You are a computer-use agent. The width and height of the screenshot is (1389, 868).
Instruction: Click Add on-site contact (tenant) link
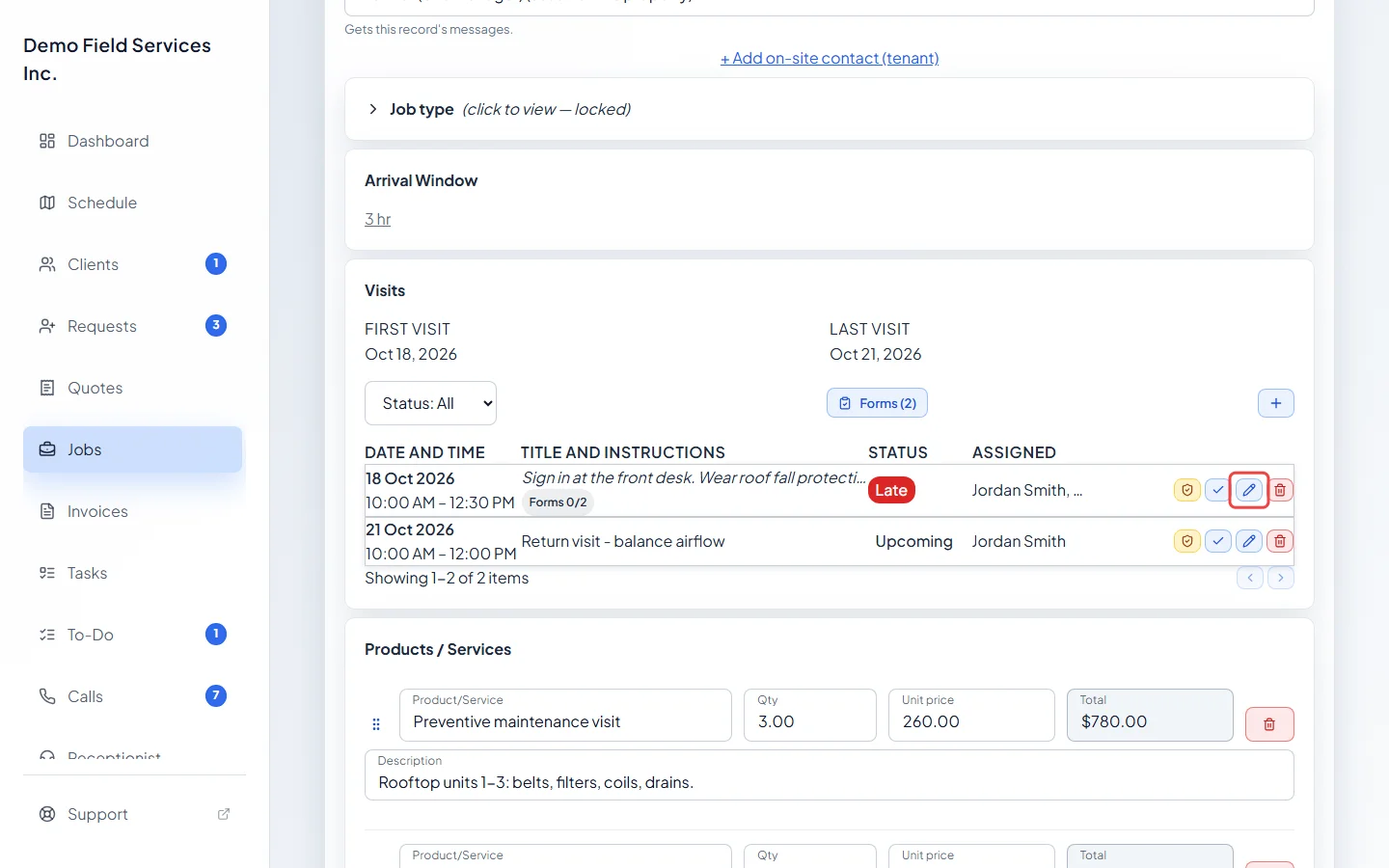pyautogui.click(x=830, y=58)
